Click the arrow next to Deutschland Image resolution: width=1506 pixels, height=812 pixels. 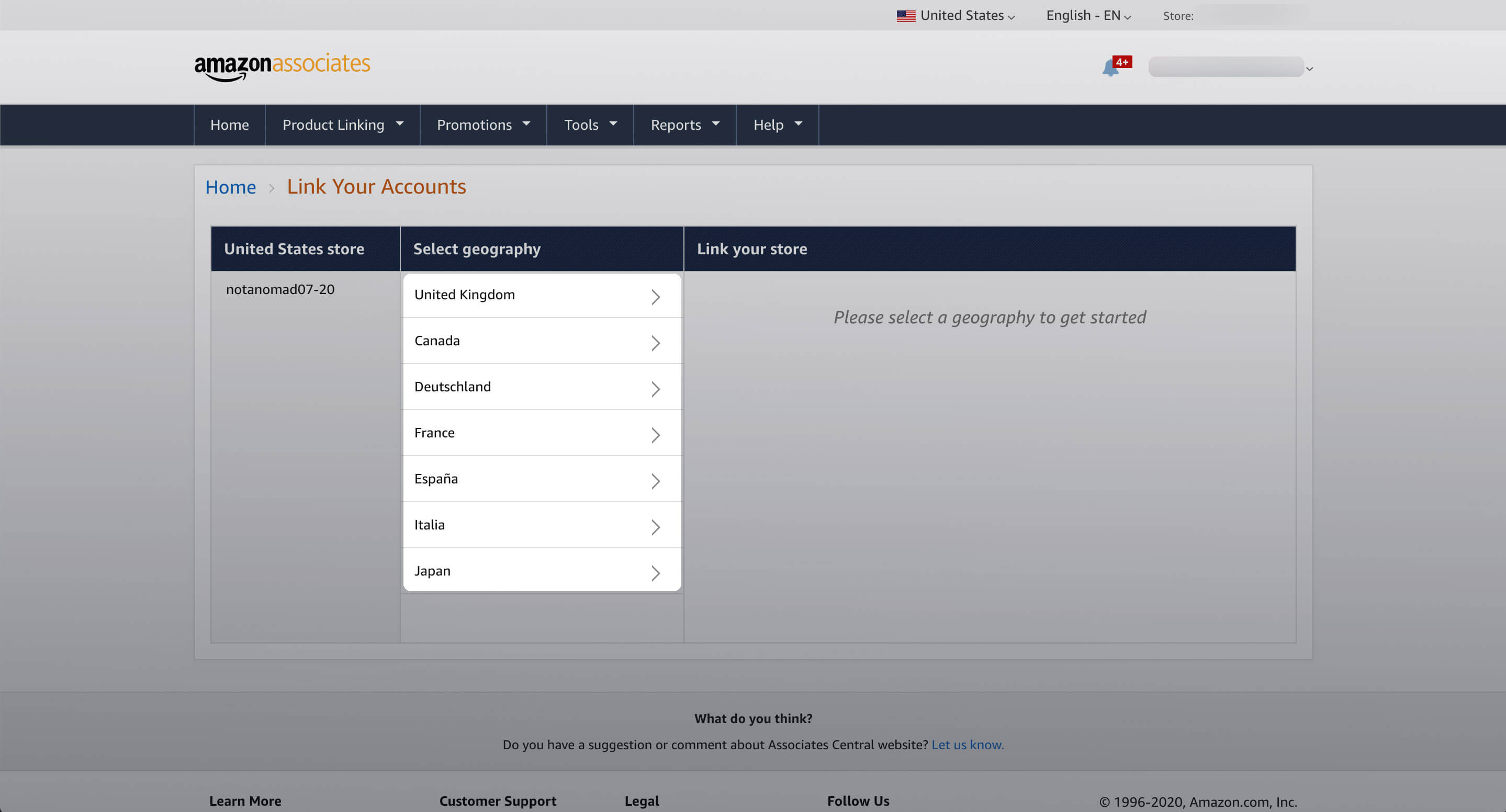(655, 389)
